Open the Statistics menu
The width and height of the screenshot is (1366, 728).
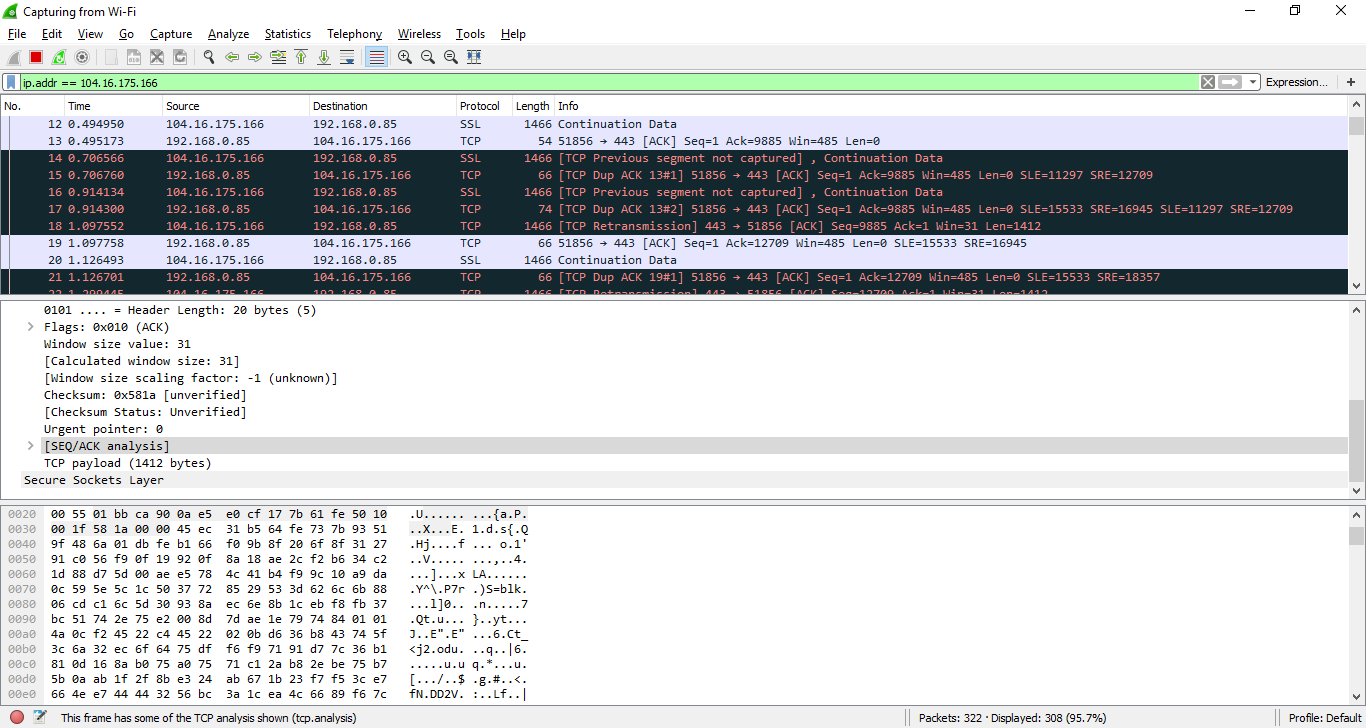[x=287, y=33]
